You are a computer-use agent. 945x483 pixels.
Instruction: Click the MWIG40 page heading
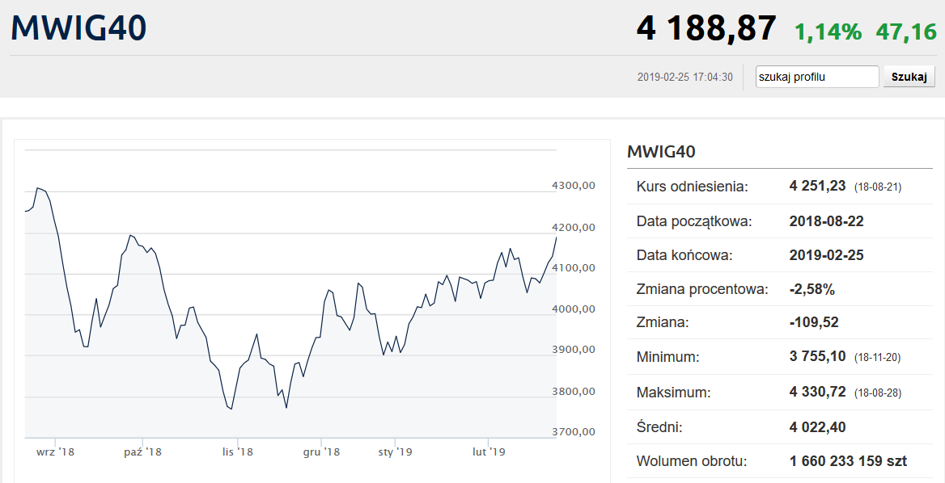[x=78, y=28]
